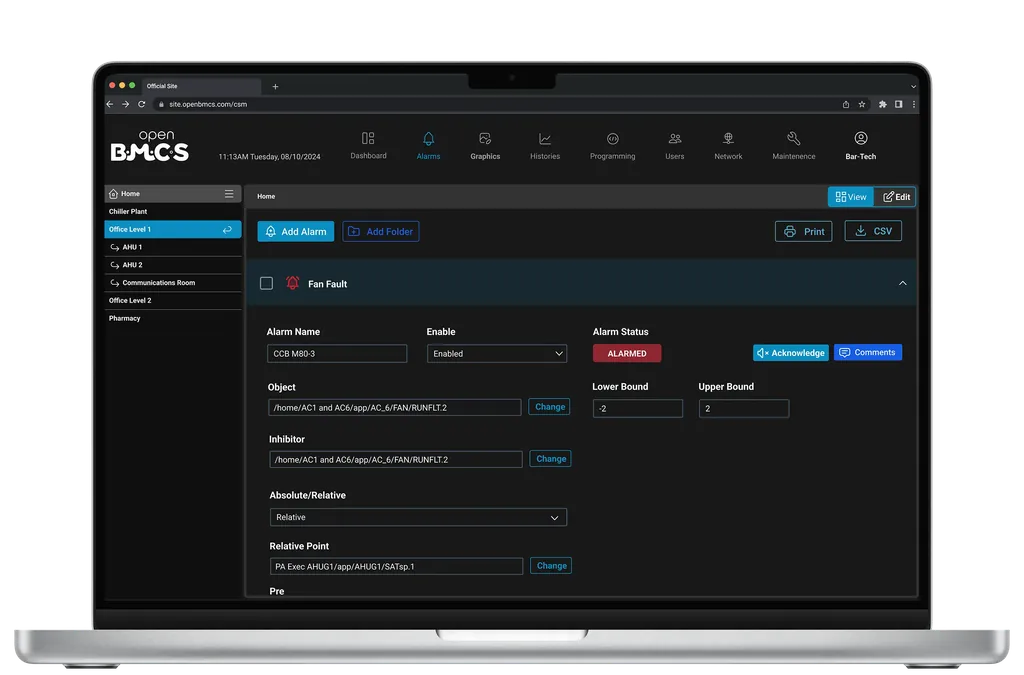Open the Bar-Tech user profile
This screenshot has height=675, width=1024.
(861, 146)
